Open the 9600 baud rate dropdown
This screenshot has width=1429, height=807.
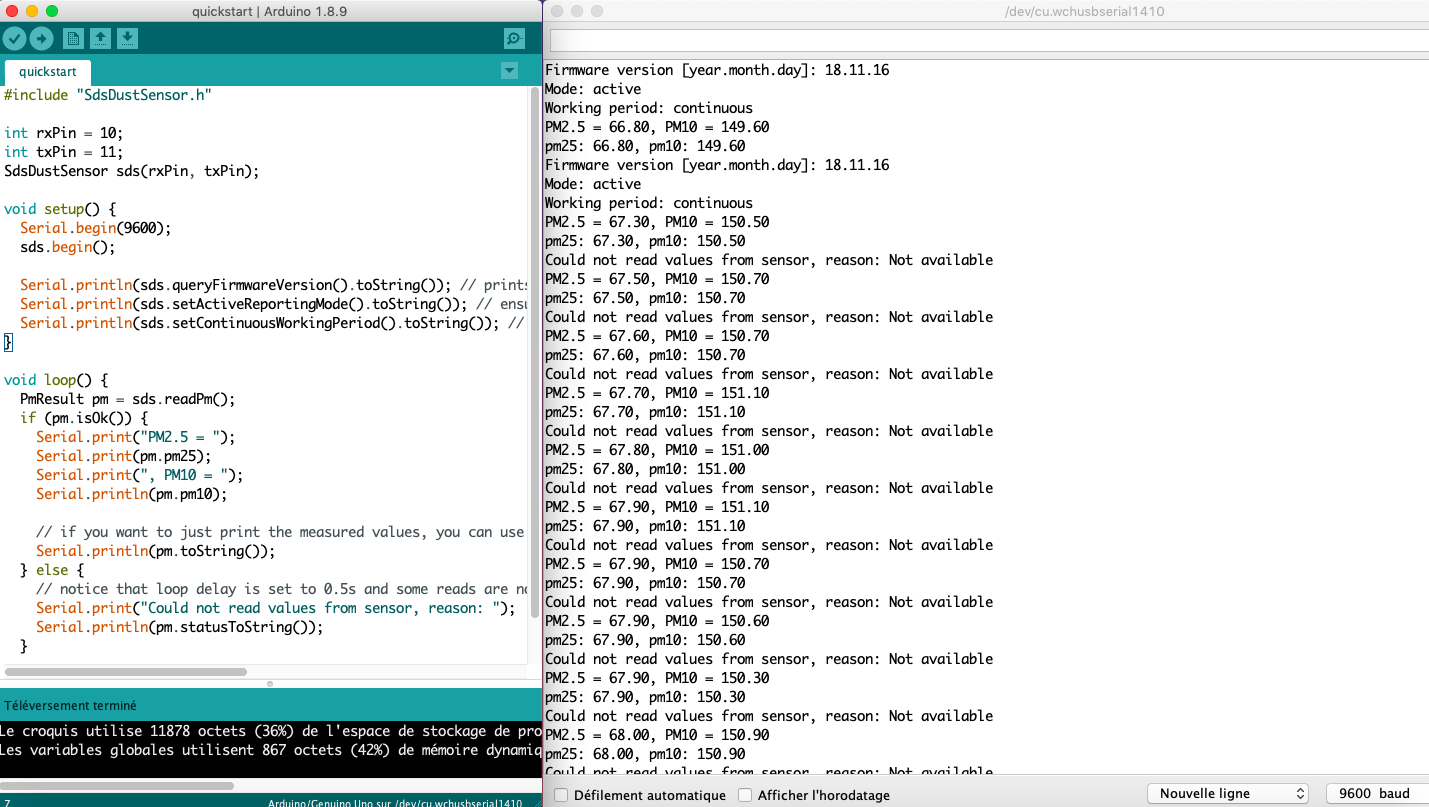pos(1377,794)
